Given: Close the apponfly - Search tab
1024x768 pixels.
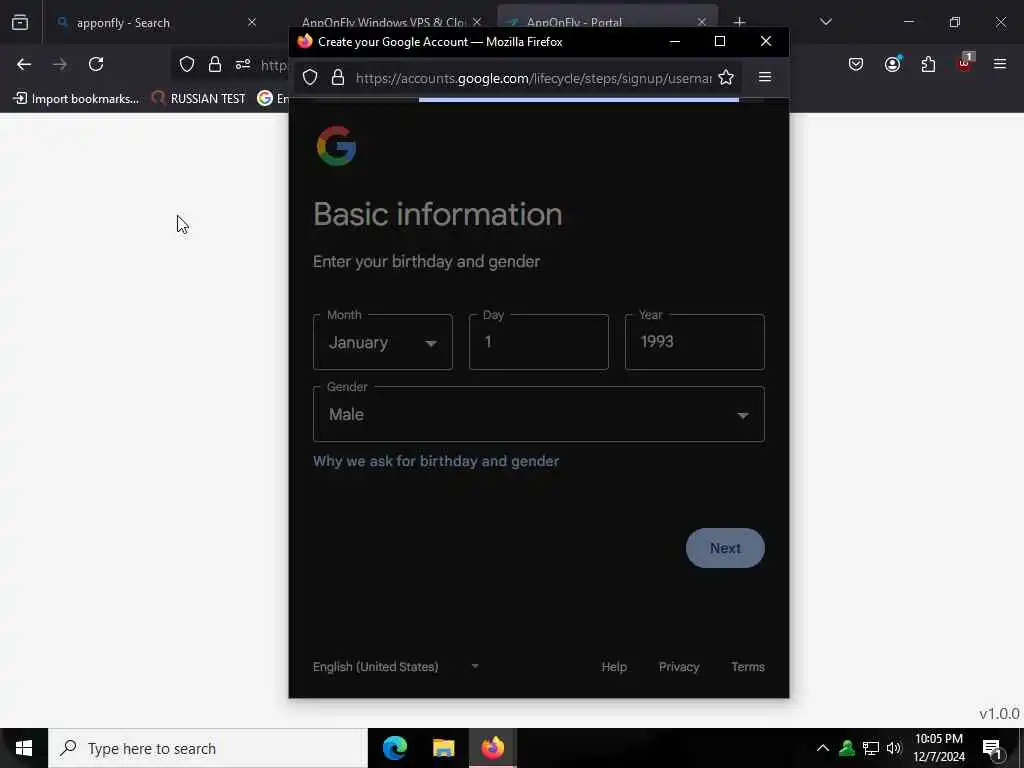Looking at the screenshot, I should tap(252, 22).
